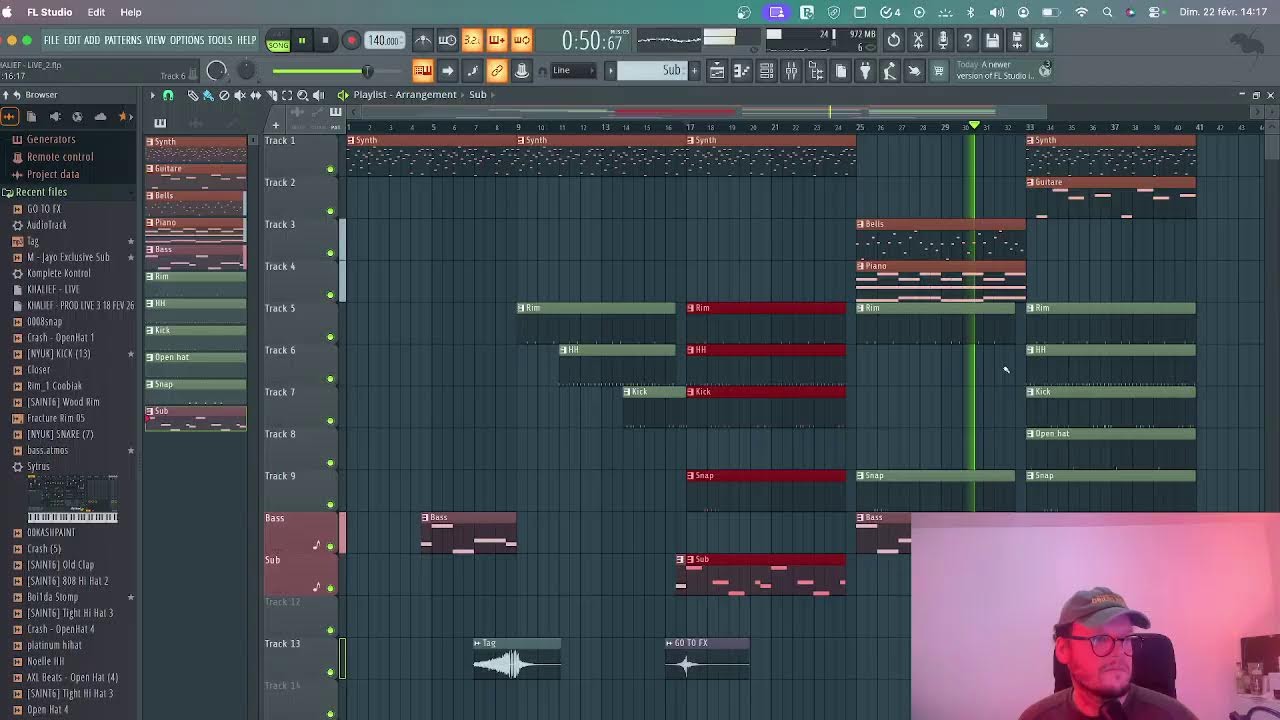1280x720 pixels.
Task: Open macOS Edit menu
Action: coord(96,12)
